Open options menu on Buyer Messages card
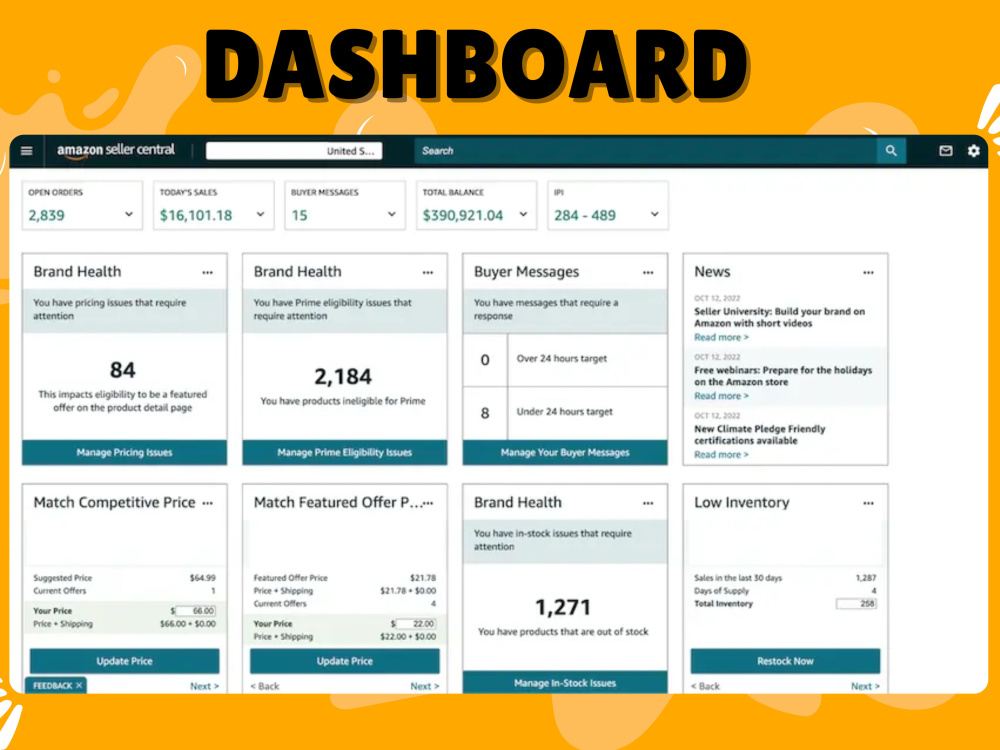The height and width of the screenshot is (750, 1000). (x=648, y=272)
